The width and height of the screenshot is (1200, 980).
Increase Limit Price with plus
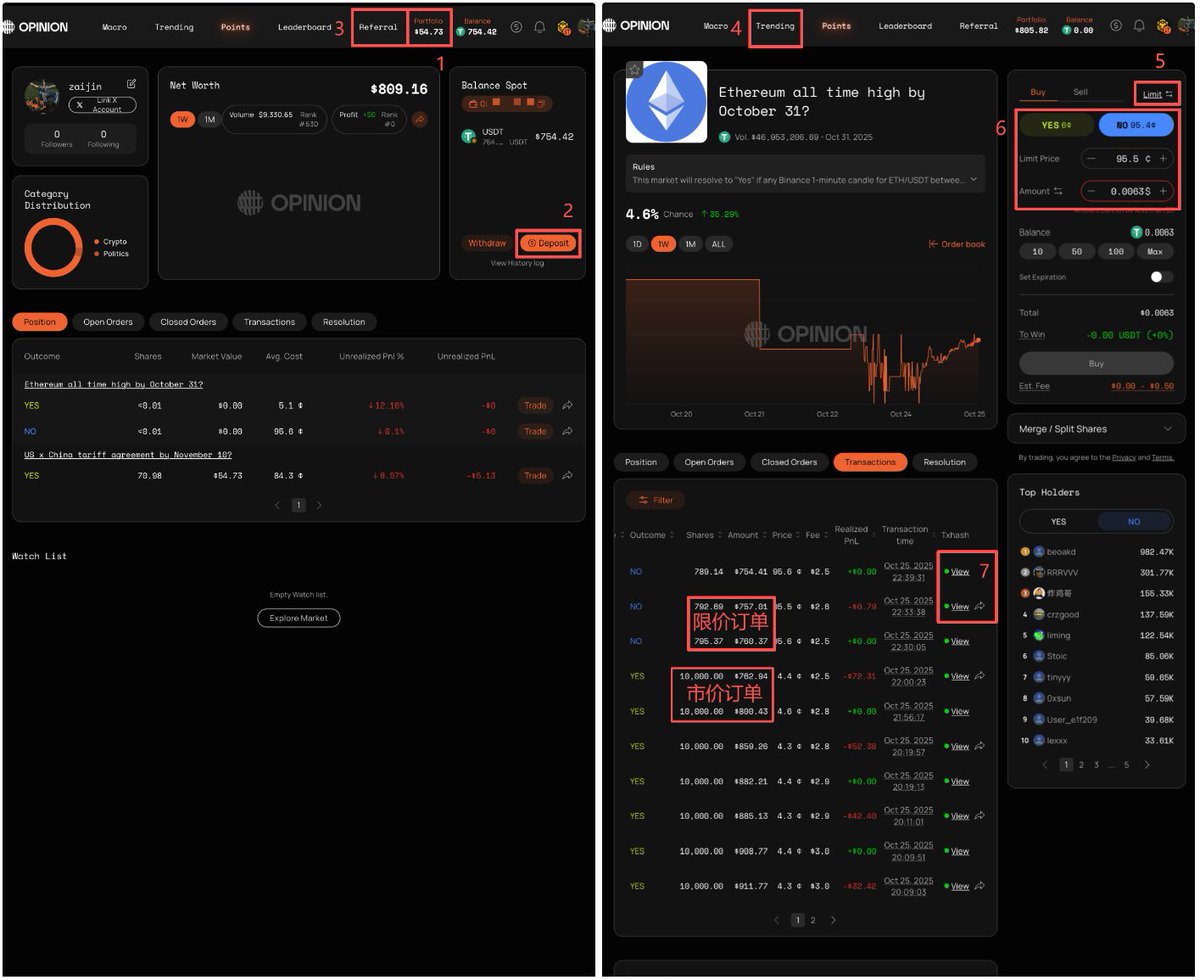point(1163,159)
